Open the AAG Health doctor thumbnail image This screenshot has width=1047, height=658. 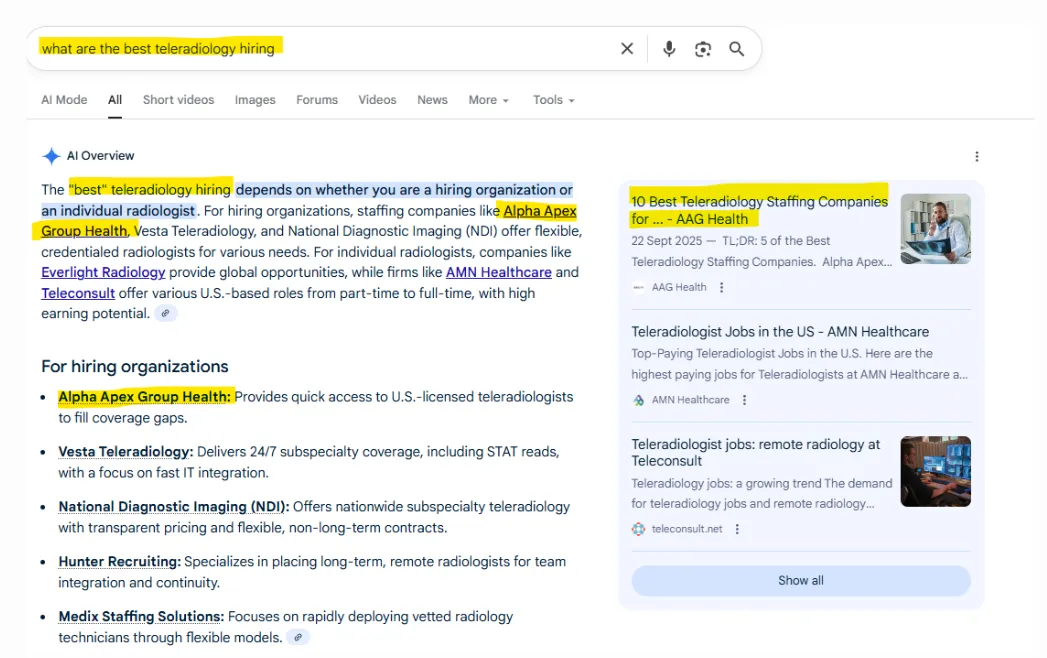point(935,229)
